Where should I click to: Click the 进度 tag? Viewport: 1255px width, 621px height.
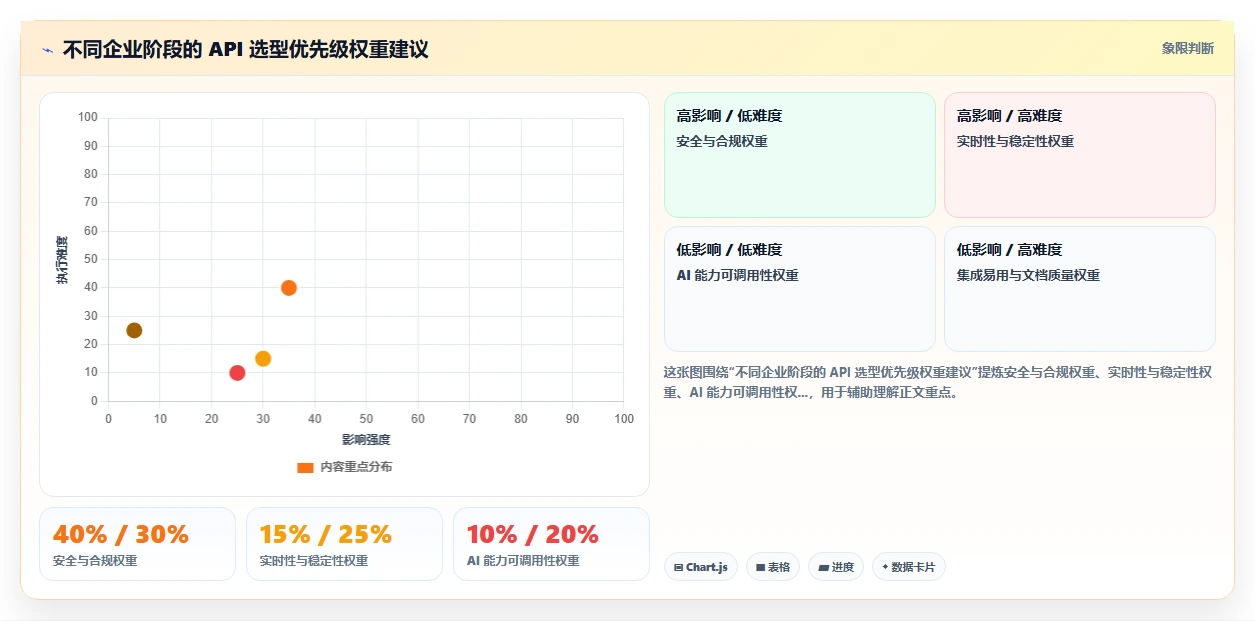836,567
